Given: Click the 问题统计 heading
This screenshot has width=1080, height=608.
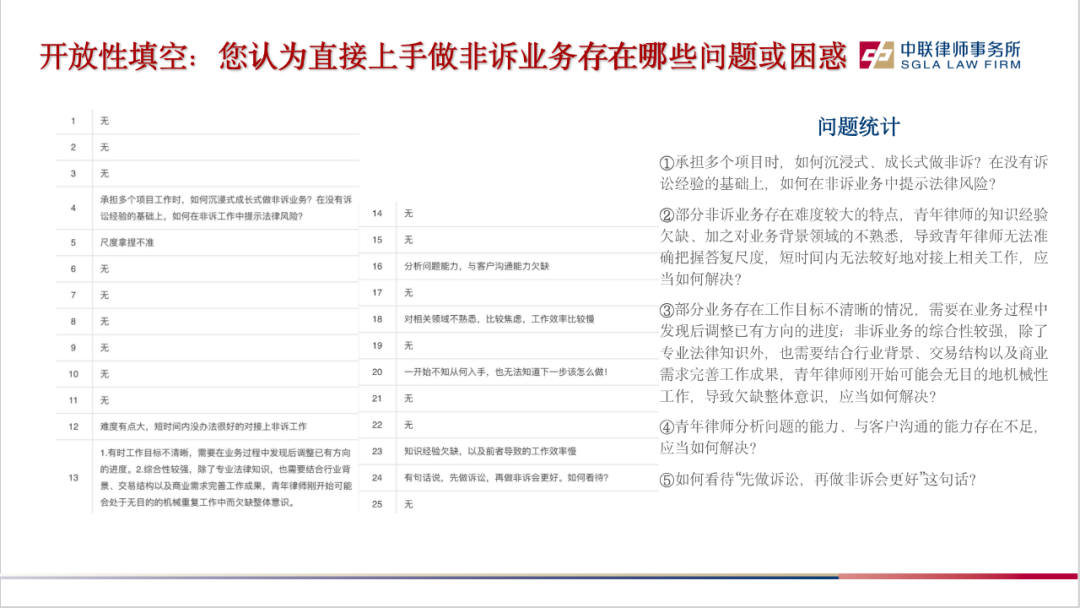Looking at the screenshot, I should click(858, 127).
